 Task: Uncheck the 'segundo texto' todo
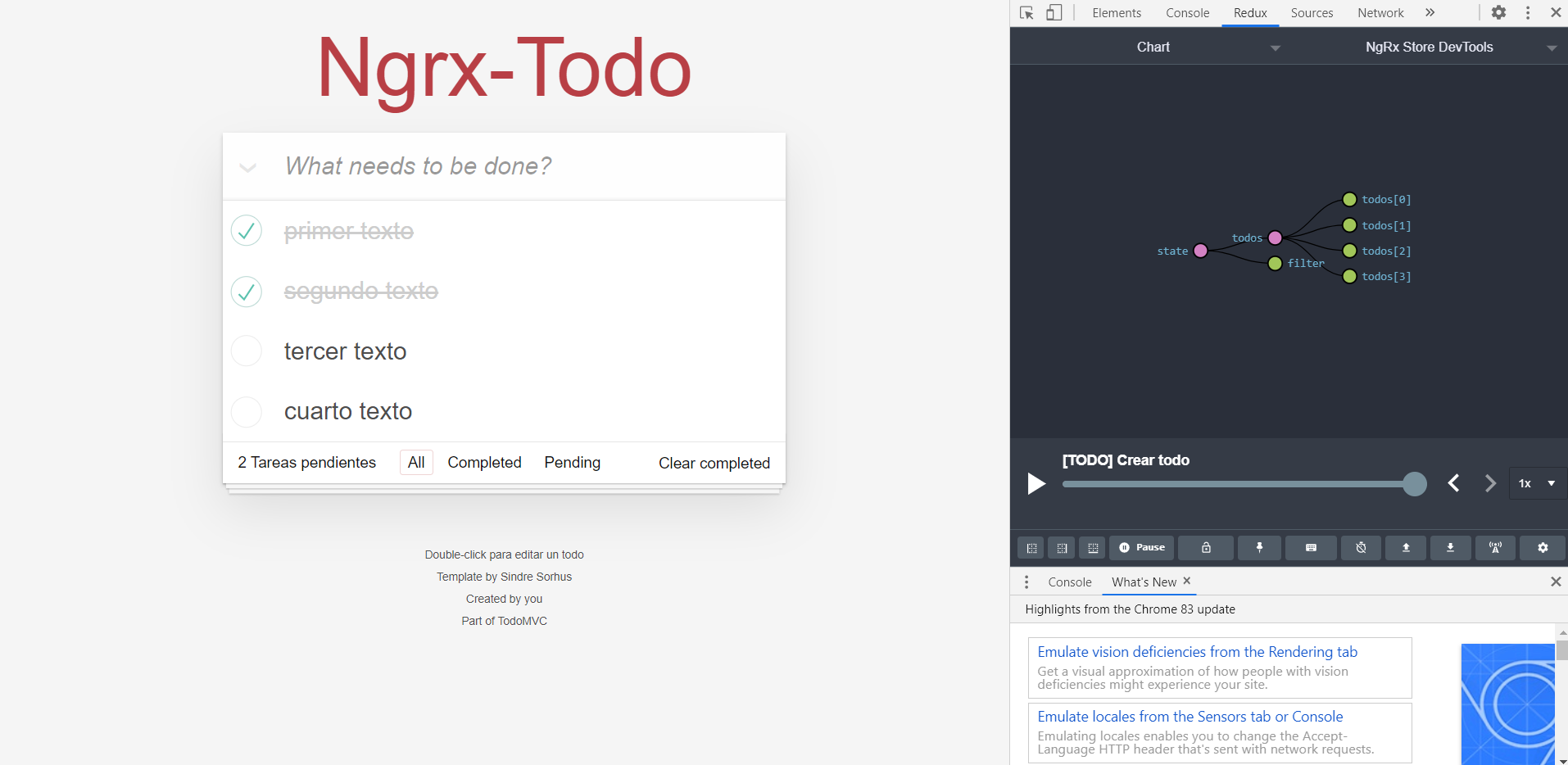tap(247, 292)
